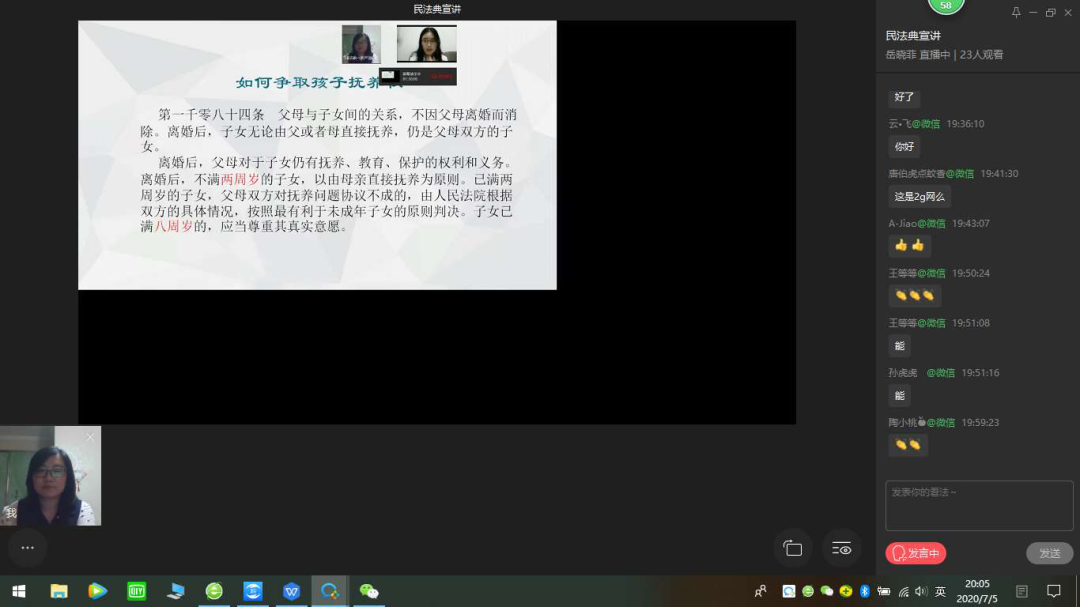Close the self-view camera thumbnail
This screenshot has height=607, width=1080.
click(x=90, y=437)
